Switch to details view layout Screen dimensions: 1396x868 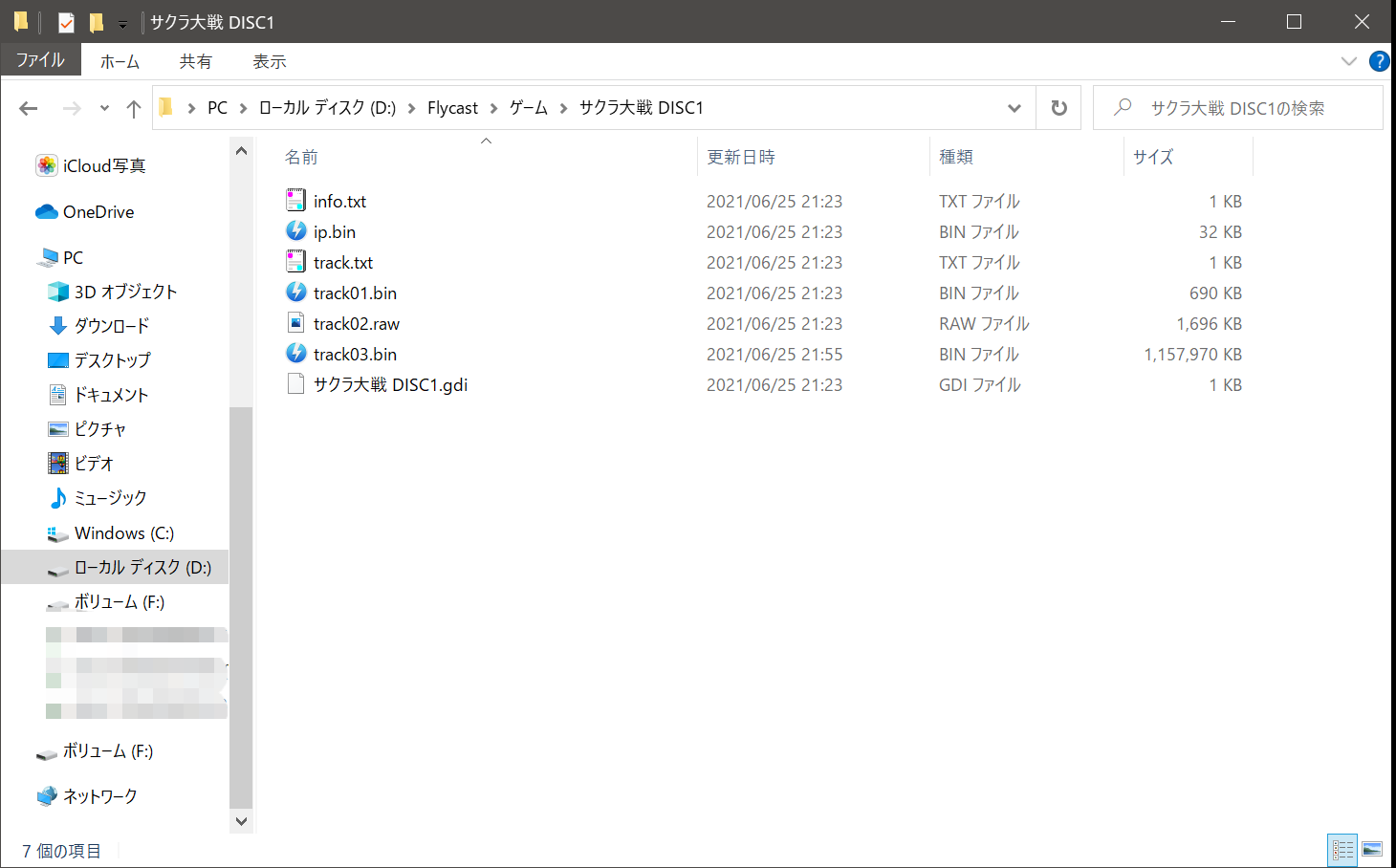click(x=1342, y=850)
